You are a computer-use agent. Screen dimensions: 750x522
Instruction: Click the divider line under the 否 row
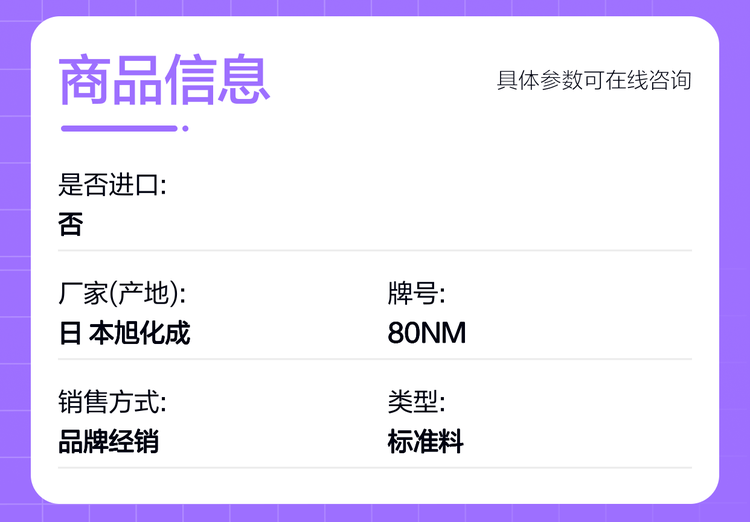point(375,250)
